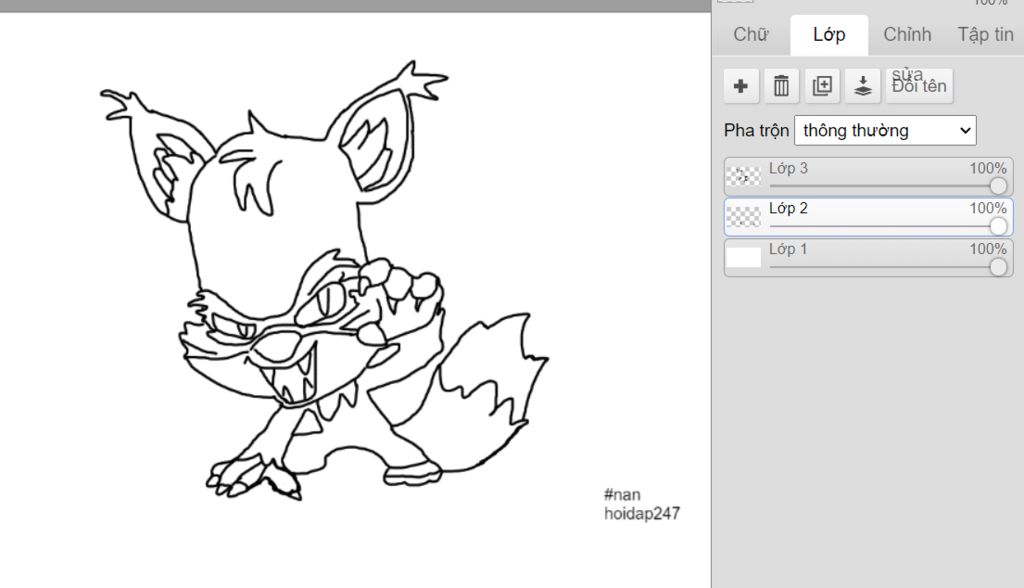Delete layer using trash icon

[782, 86]
